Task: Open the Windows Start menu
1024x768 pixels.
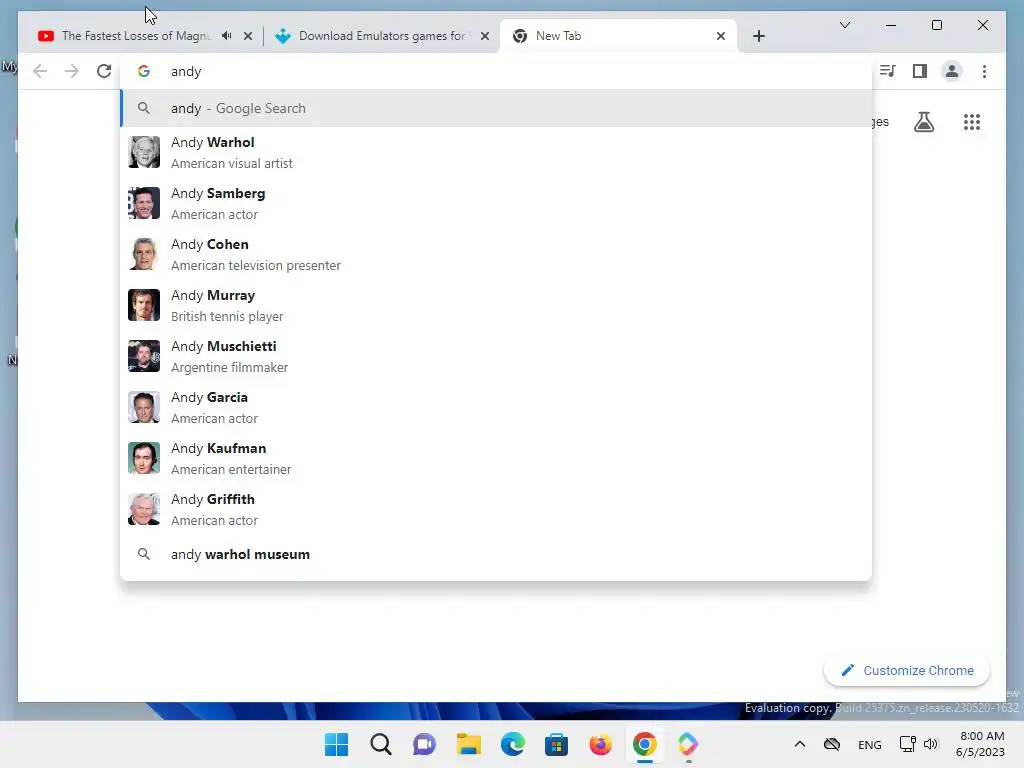Action: [336, 744]
